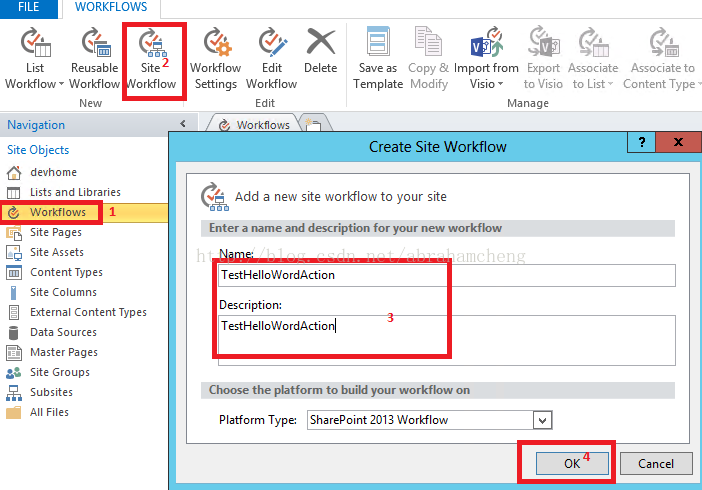This screenshot has height=490, width=702.
Task: Select the WORKFLOWS ribbon tab
Action: [111, 7]
